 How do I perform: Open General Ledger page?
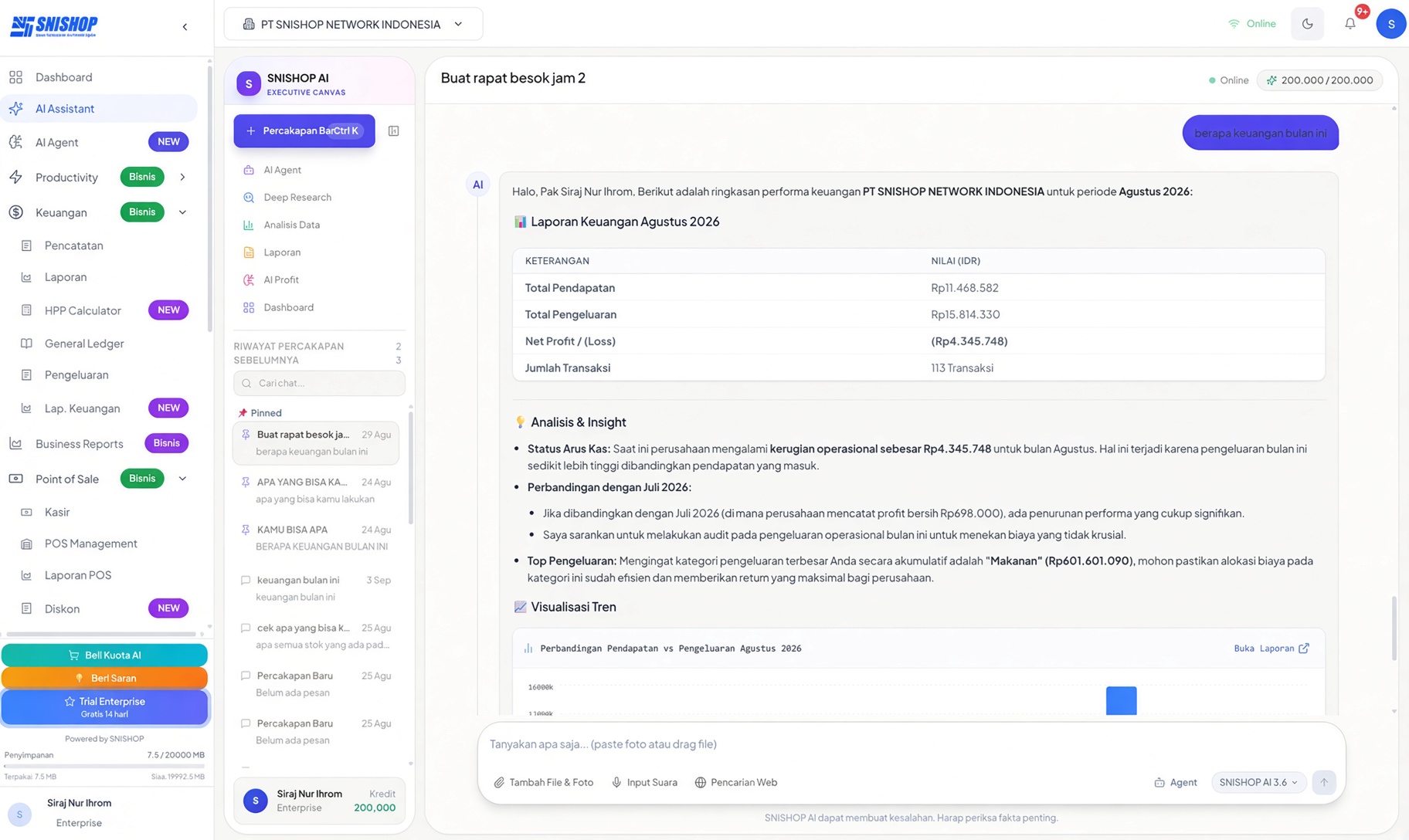[104, 344]
